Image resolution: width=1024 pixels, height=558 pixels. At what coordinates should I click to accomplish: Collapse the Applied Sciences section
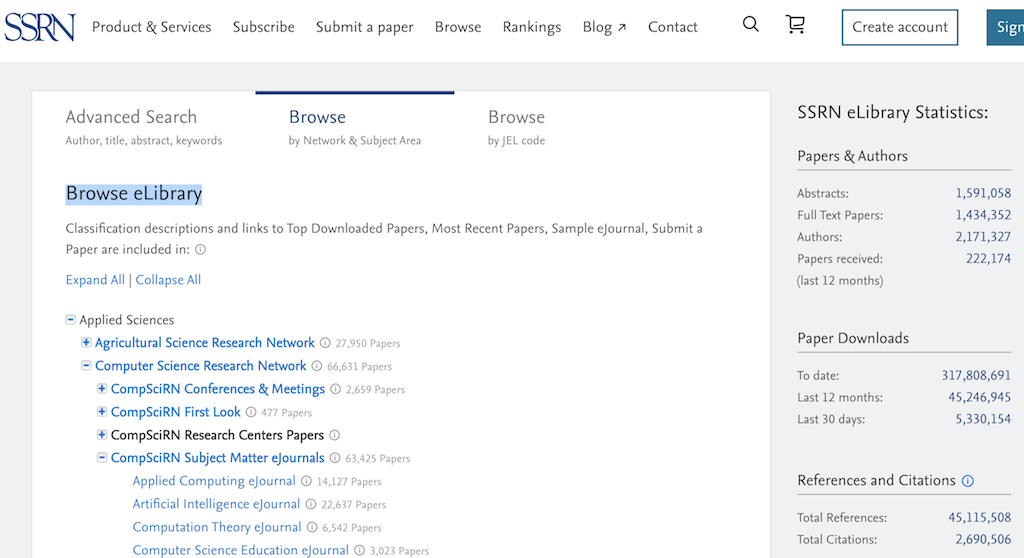coord(71,320)
